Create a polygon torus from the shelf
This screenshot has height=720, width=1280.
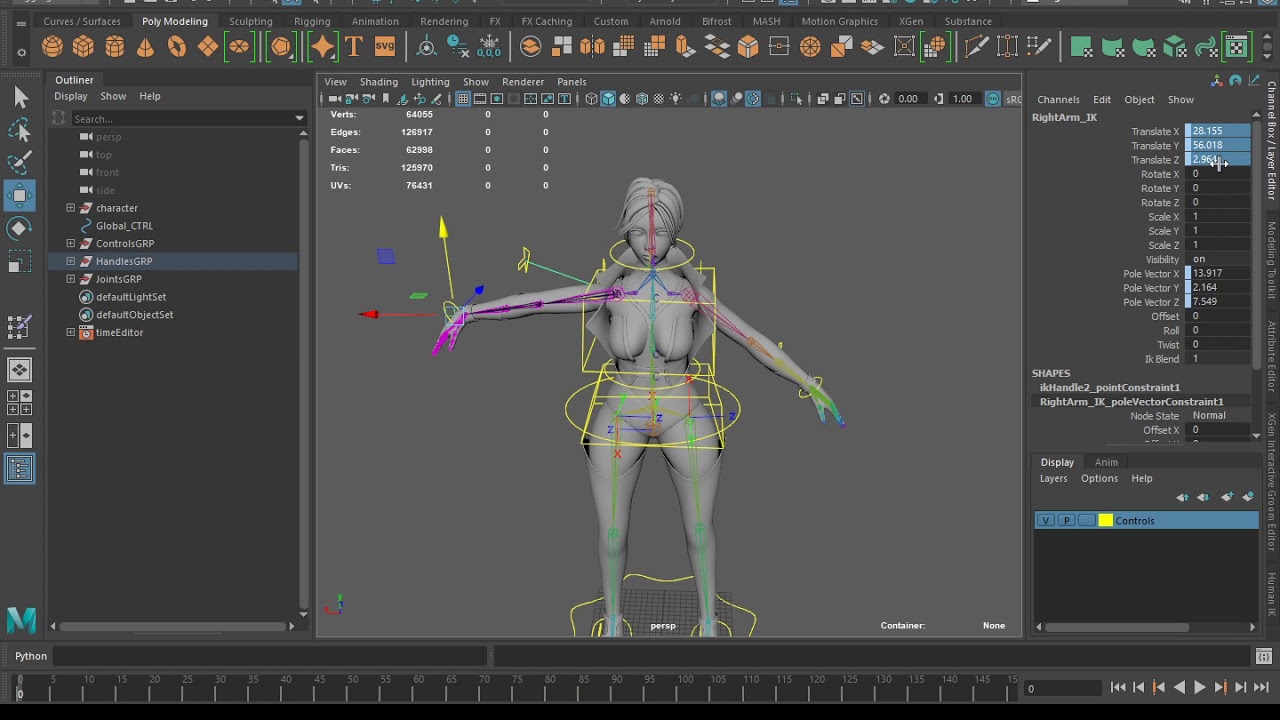point(177,46)
